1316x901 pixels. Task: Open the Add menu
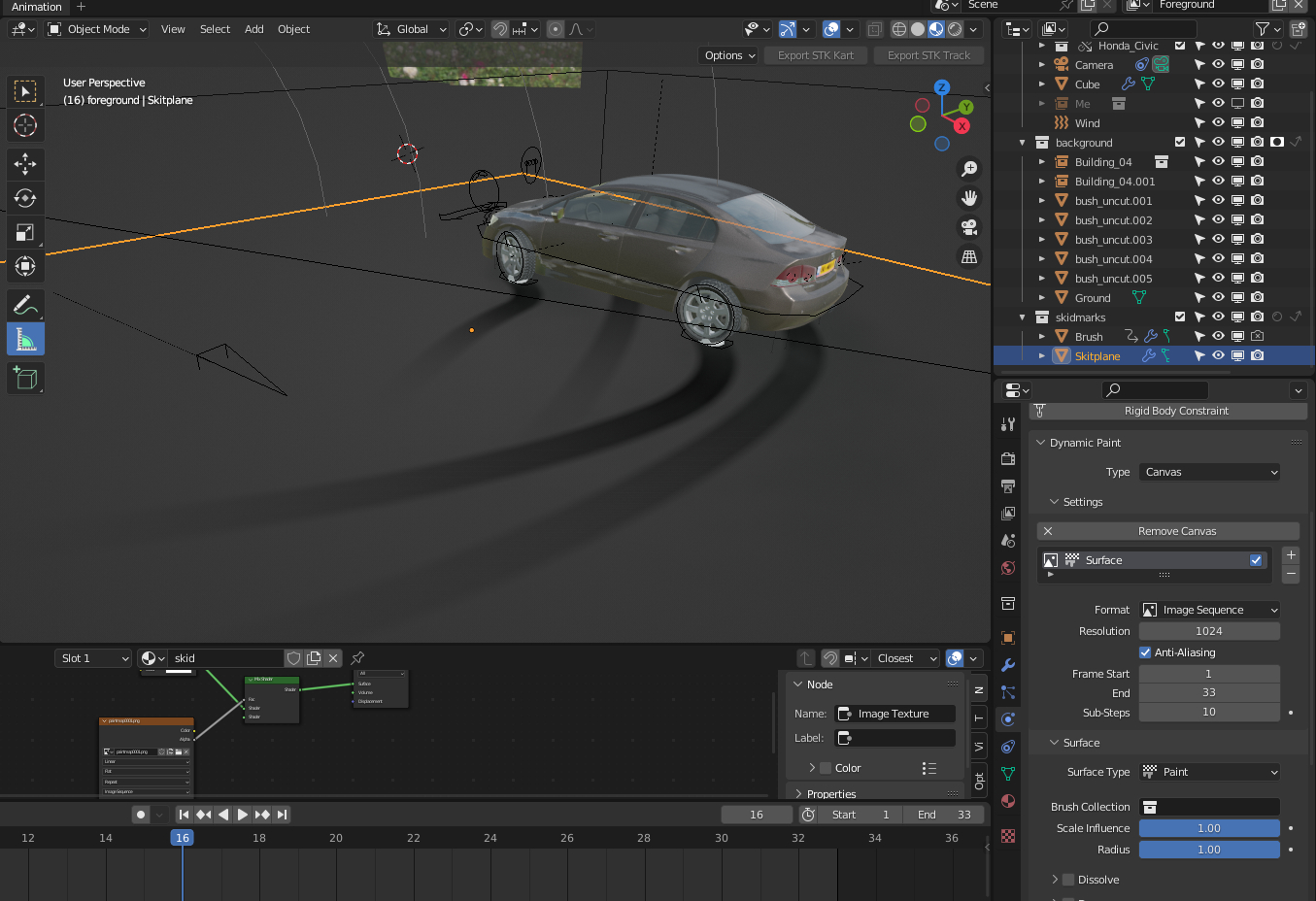point(253,29)
